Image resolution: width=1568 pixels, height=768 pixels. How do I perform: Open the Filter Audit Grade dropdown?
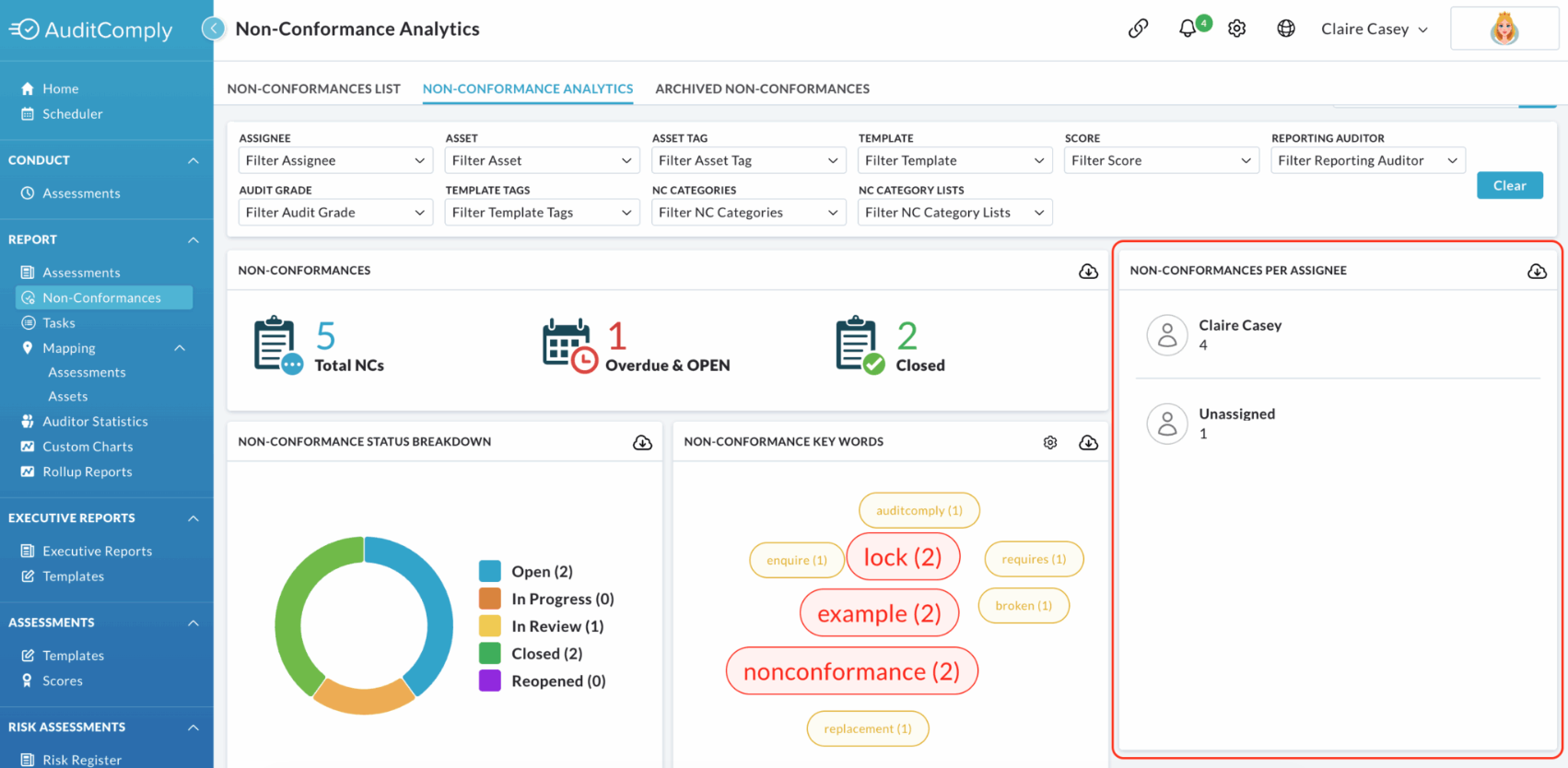pyautogui.click(x=335, y=212)
